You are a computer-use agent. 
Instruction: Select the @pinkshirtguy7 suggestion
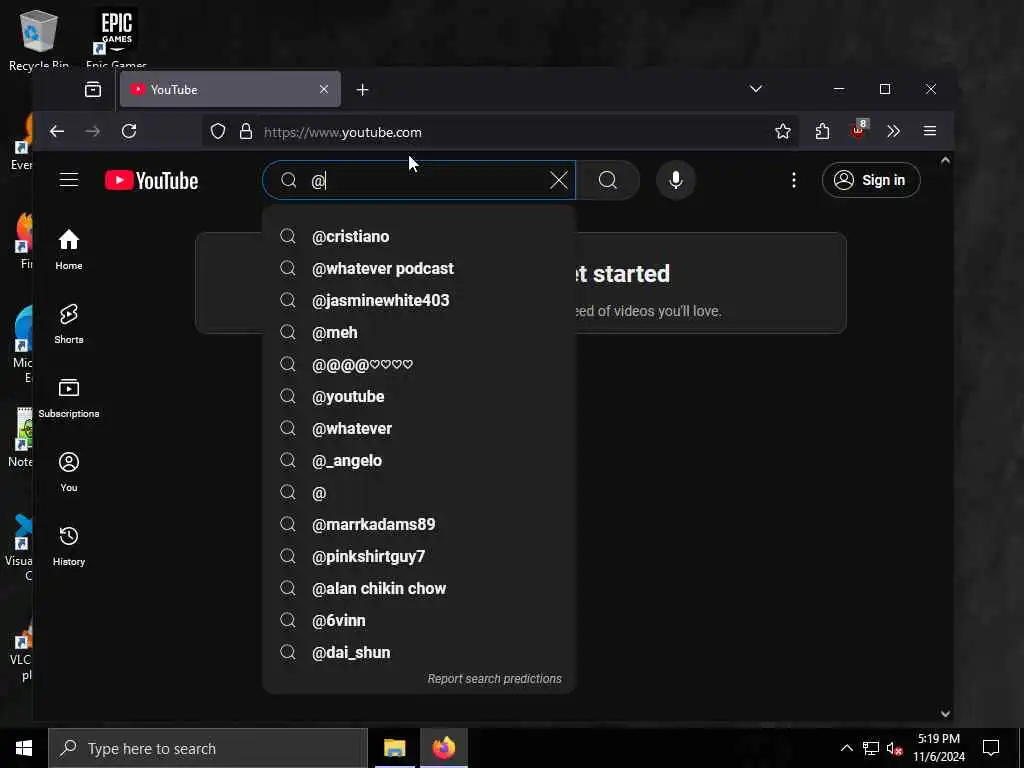pos(419,556)
